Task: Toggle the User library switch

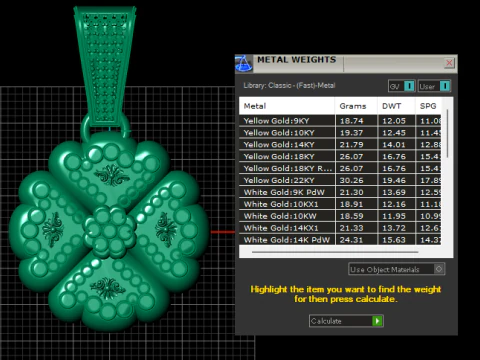Action: pyautogui.click(x=434, y=86)
